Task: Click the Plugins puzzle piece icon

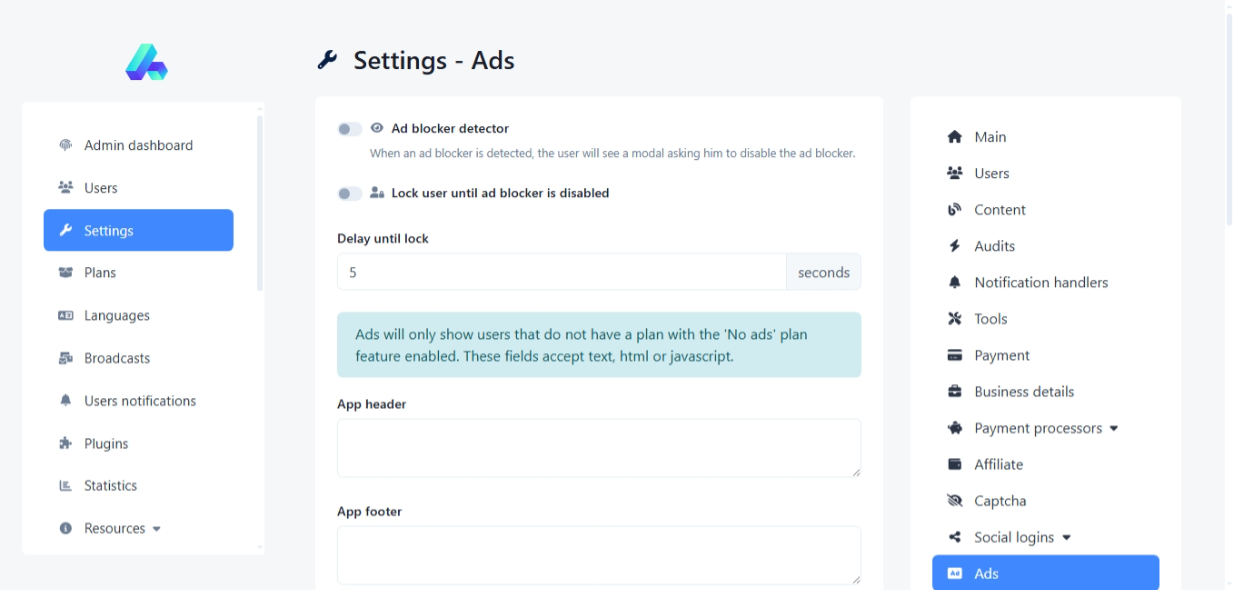Action: click(66, 444)
